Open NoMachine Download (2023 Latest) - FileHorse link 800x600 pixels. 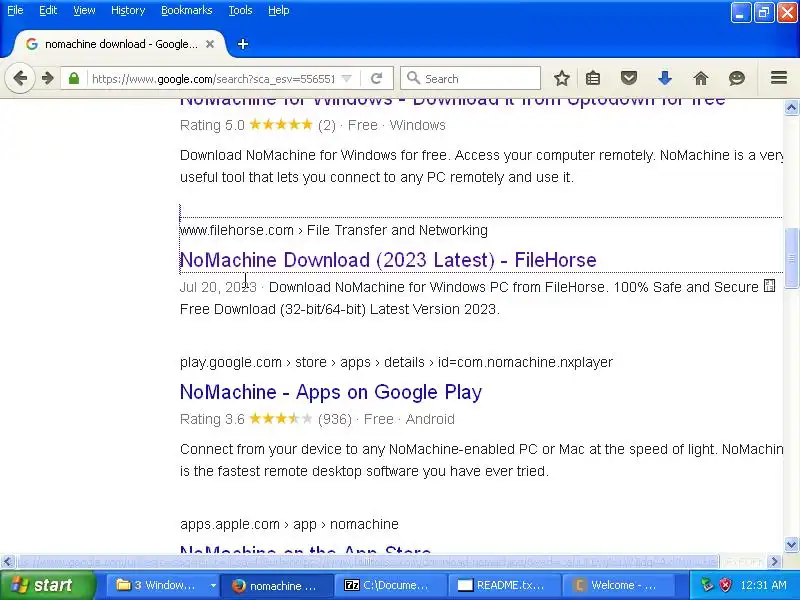point(388,260)
